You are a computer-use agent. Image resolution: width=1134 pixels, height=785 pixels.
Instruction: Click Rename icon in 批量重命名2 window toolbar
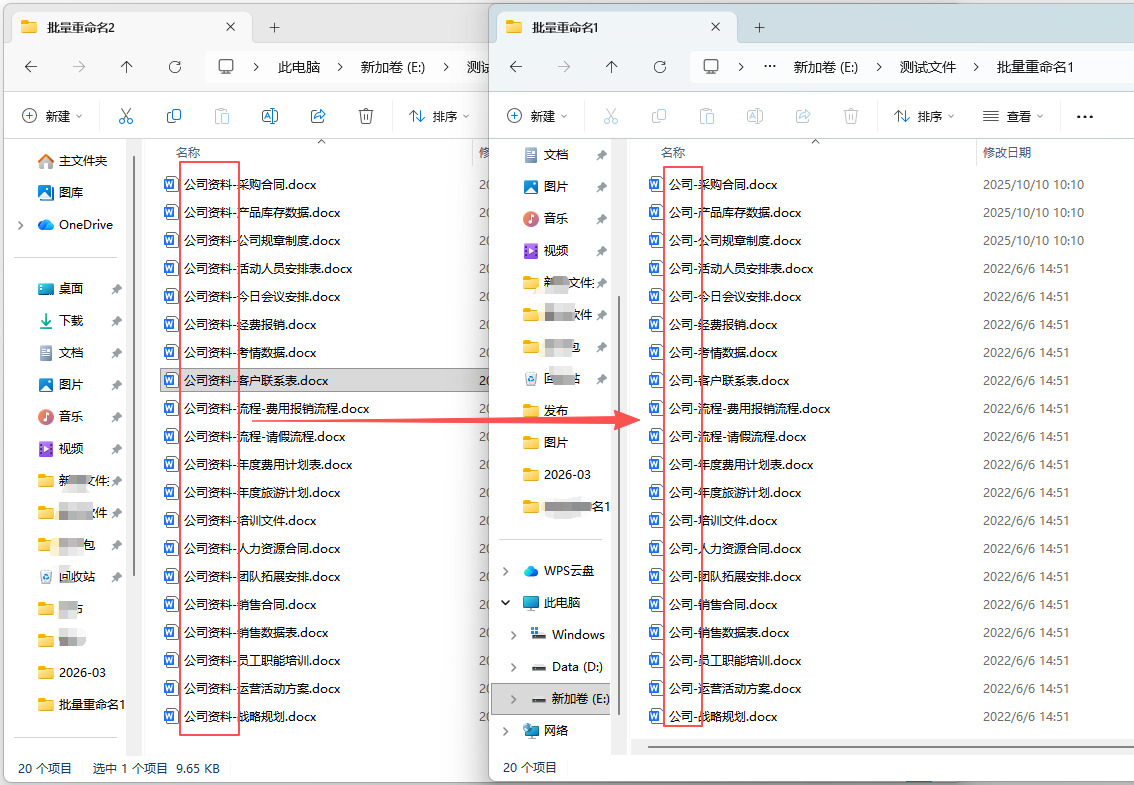point(270,116)
